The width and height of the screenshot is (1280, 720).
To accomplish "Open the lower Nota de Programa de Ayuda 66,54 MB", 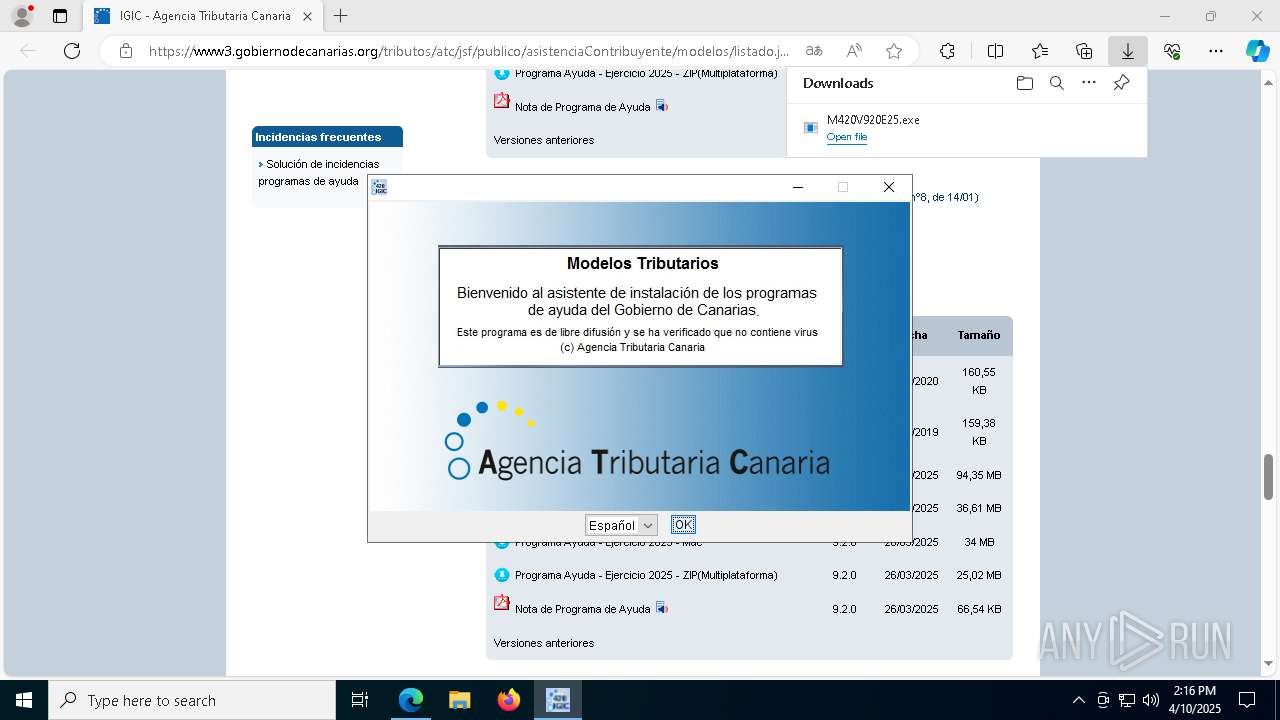I will pyautogui.click(x=582, y=609).
